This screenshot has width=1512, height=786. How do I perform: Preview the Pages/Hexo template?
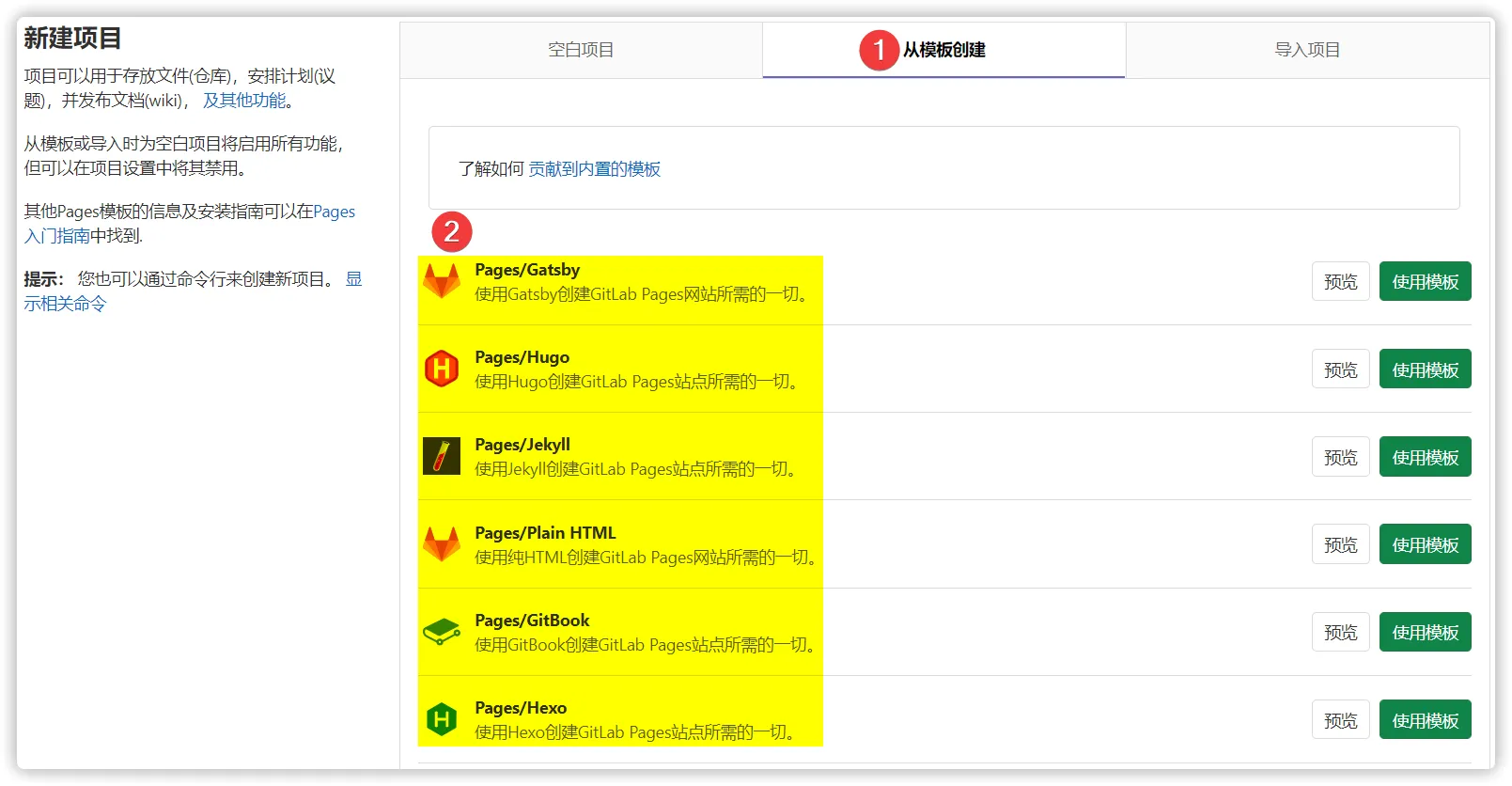coord(1340,720)
